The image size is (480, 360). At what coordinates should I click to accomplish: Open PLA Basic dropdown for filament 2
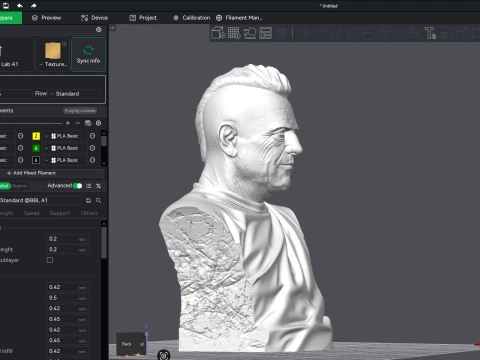(x=65, y=136)
